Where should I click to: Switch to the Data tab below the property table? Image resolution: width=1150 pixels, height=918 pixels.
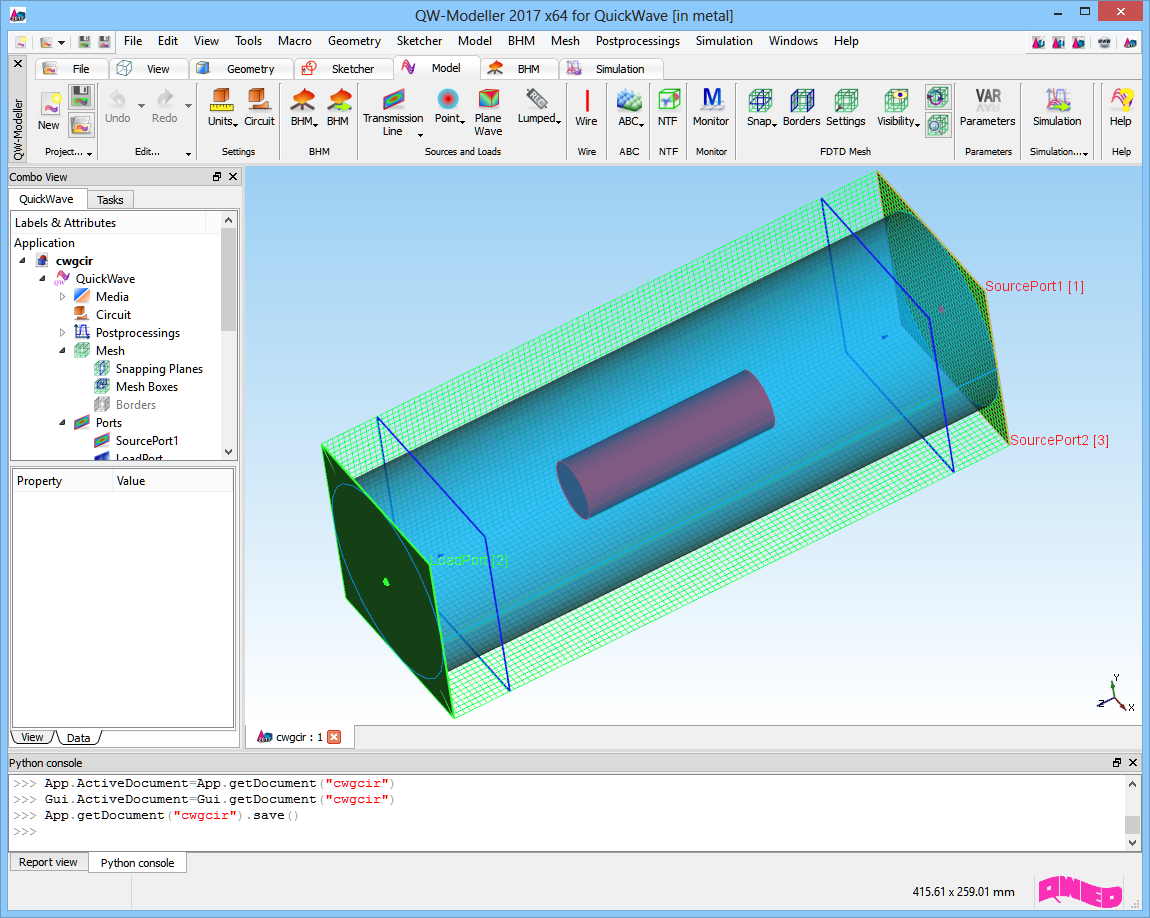[x=78, y=738]
